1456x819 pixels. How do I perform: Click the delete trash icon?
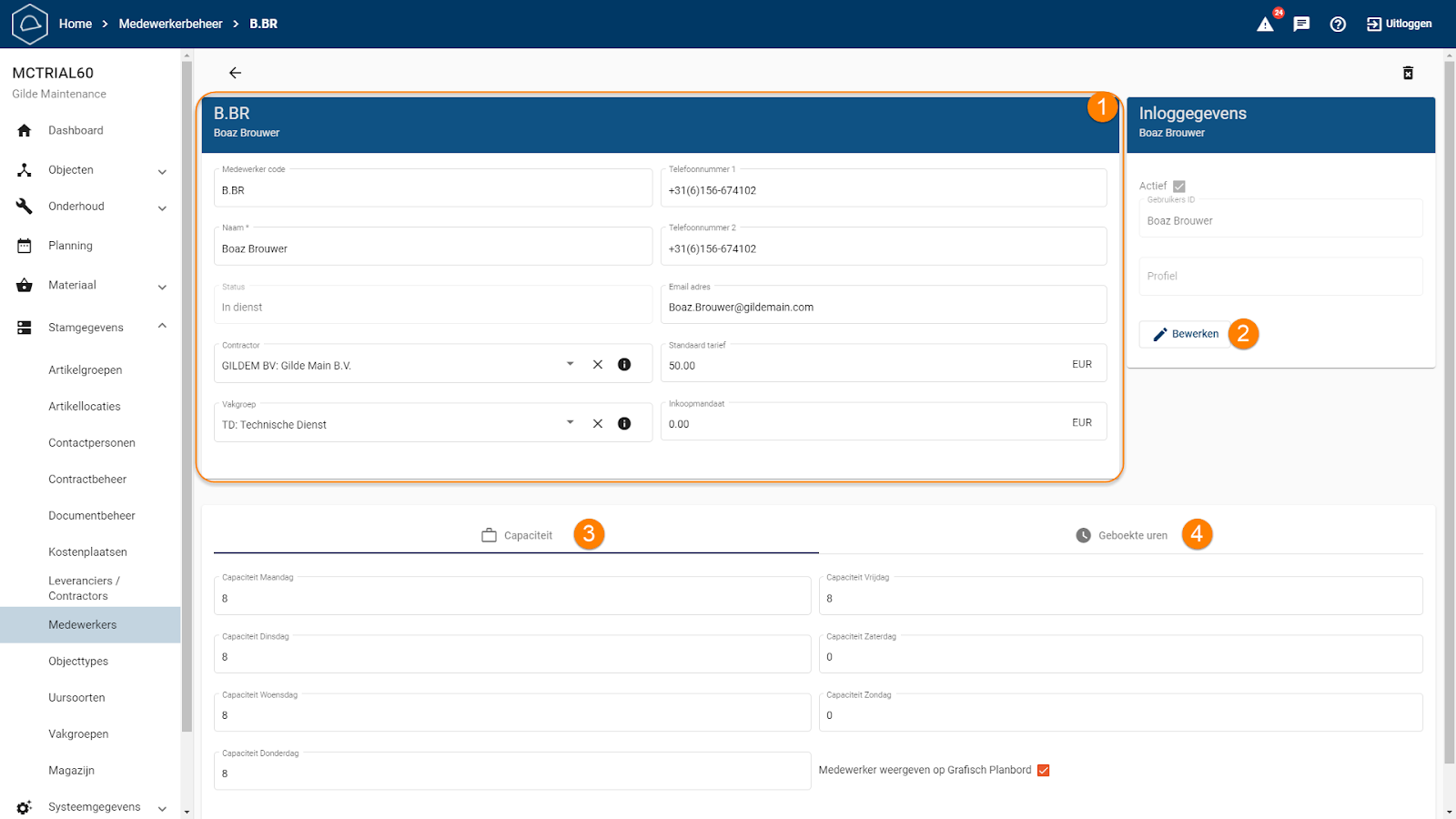(1408, 73)
